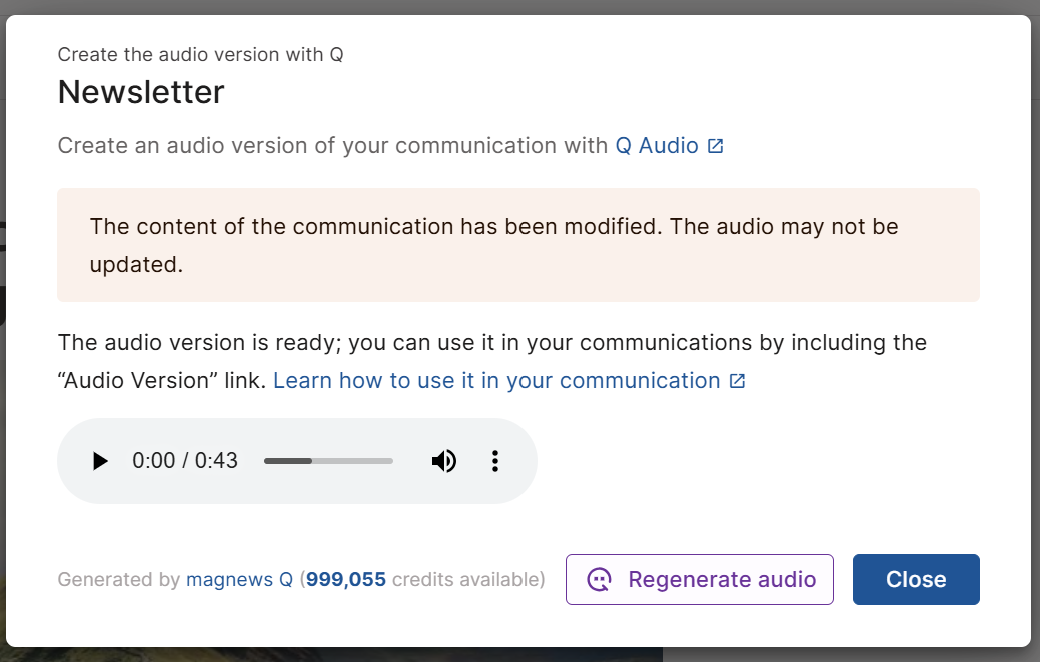Screen dimensions: 1040x662
Task: Click the Newsletter heading
Action: click(141, 92)
